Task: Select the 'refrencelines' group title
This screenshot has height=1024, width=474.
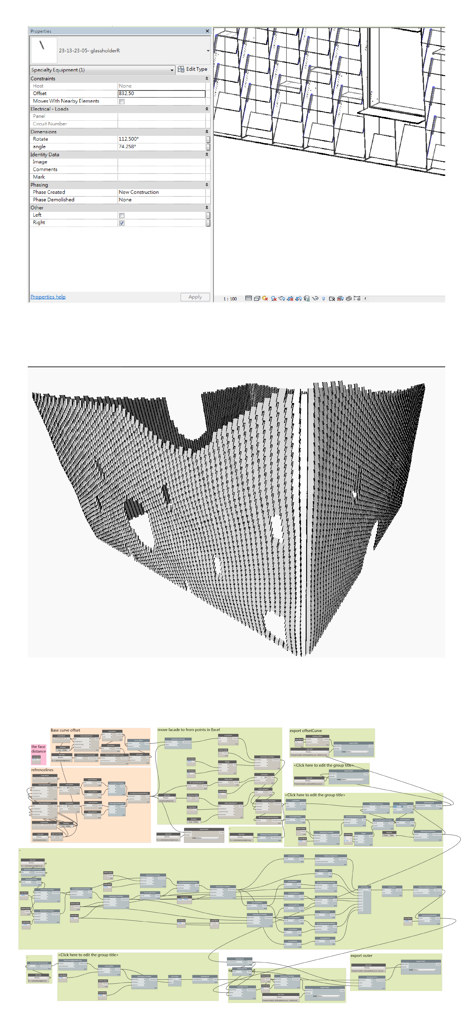Action: point(42,770)
